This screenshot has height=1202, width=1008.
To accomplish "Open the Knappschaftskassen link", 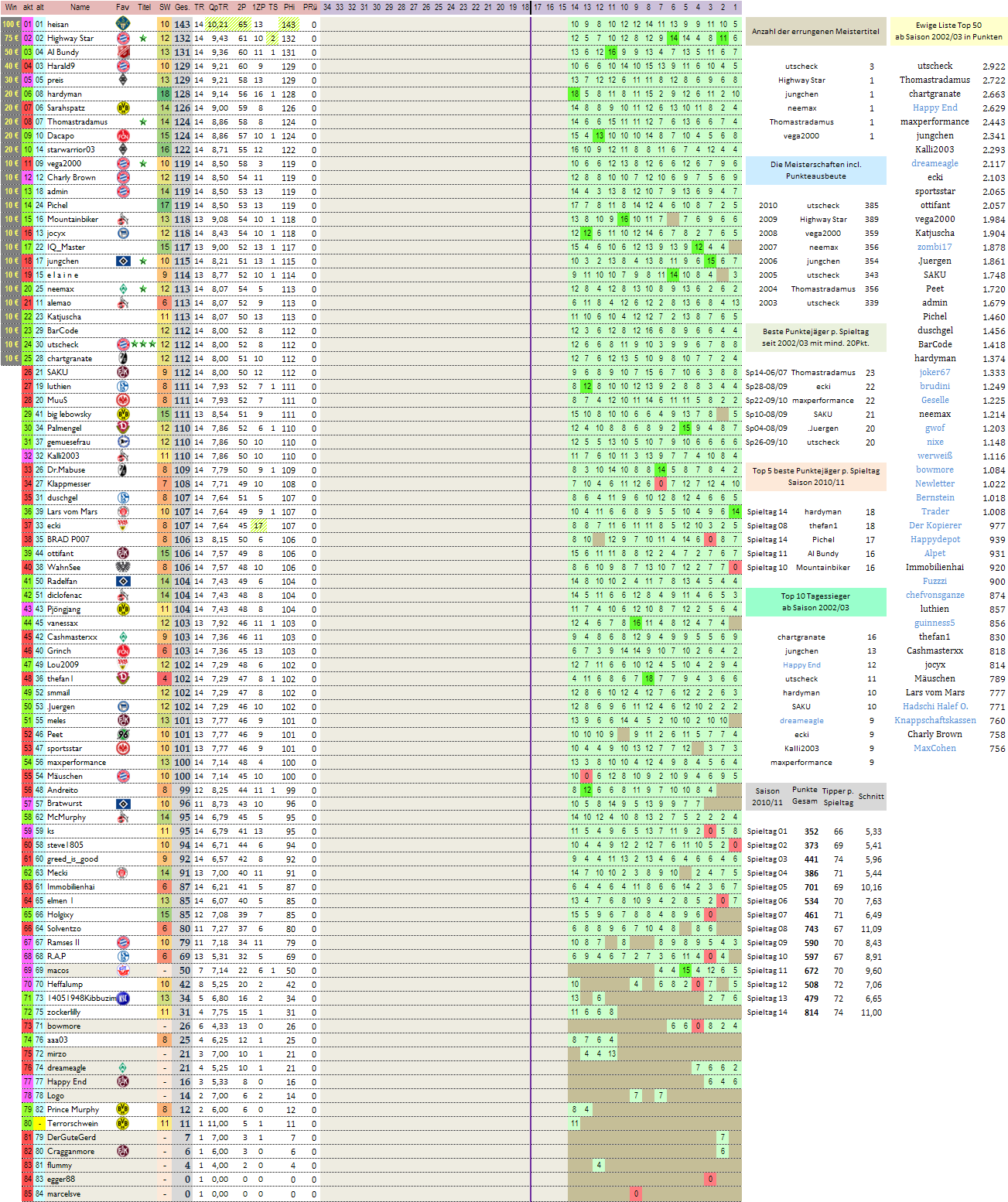I will 935,720.
